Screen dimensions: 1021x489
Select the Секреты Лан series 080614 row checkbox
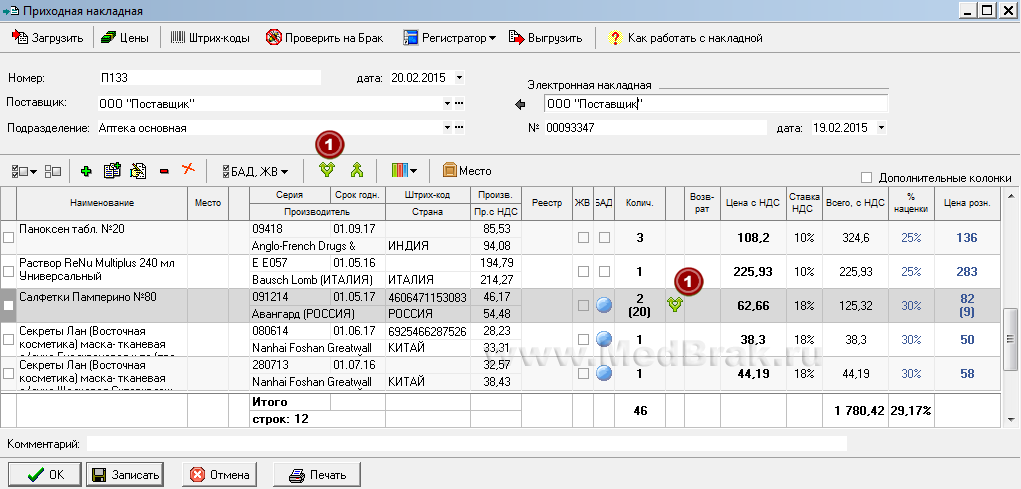[8, 339]
